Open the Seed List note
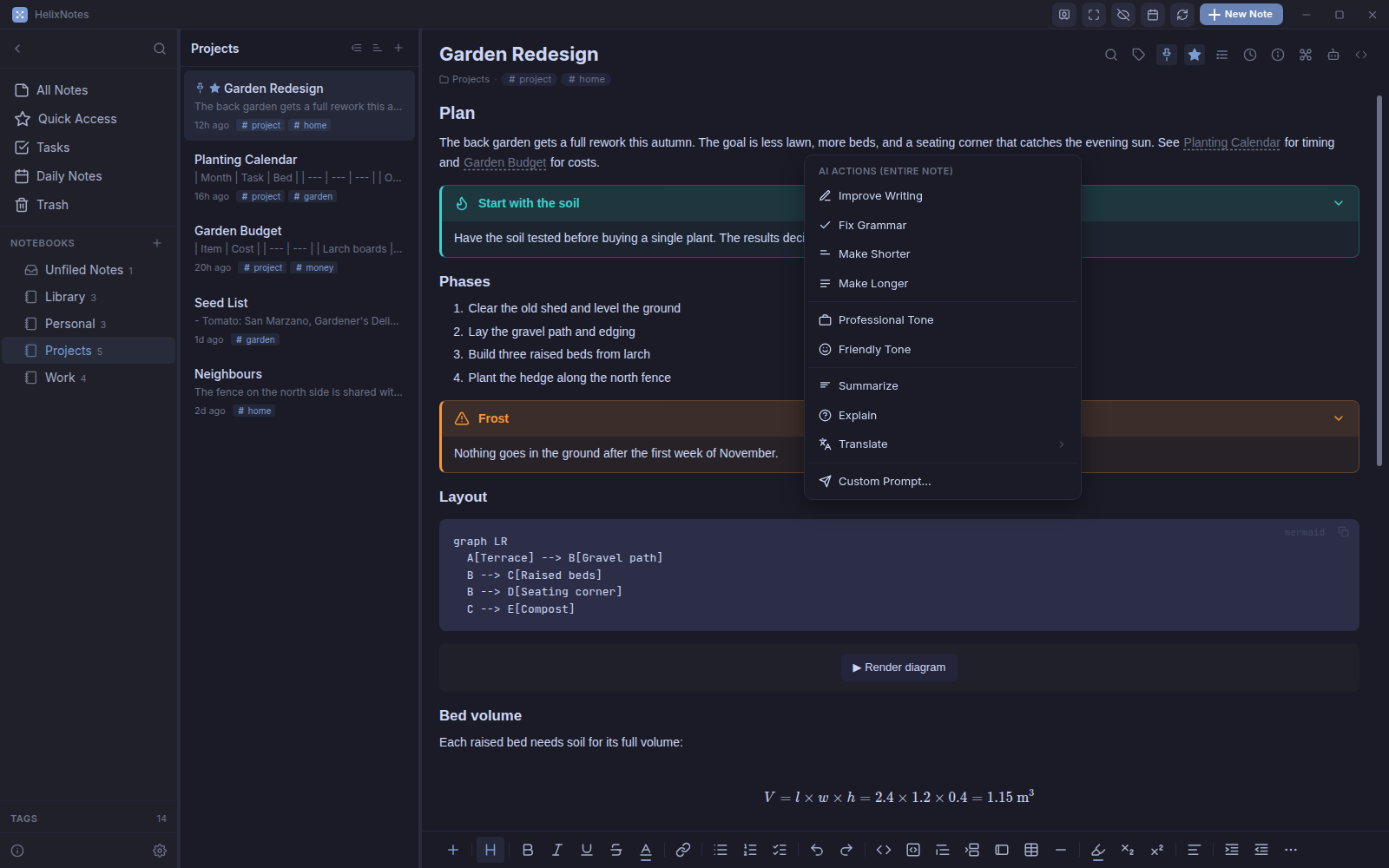Viewport: 1389px width, 868px height. 300,320
